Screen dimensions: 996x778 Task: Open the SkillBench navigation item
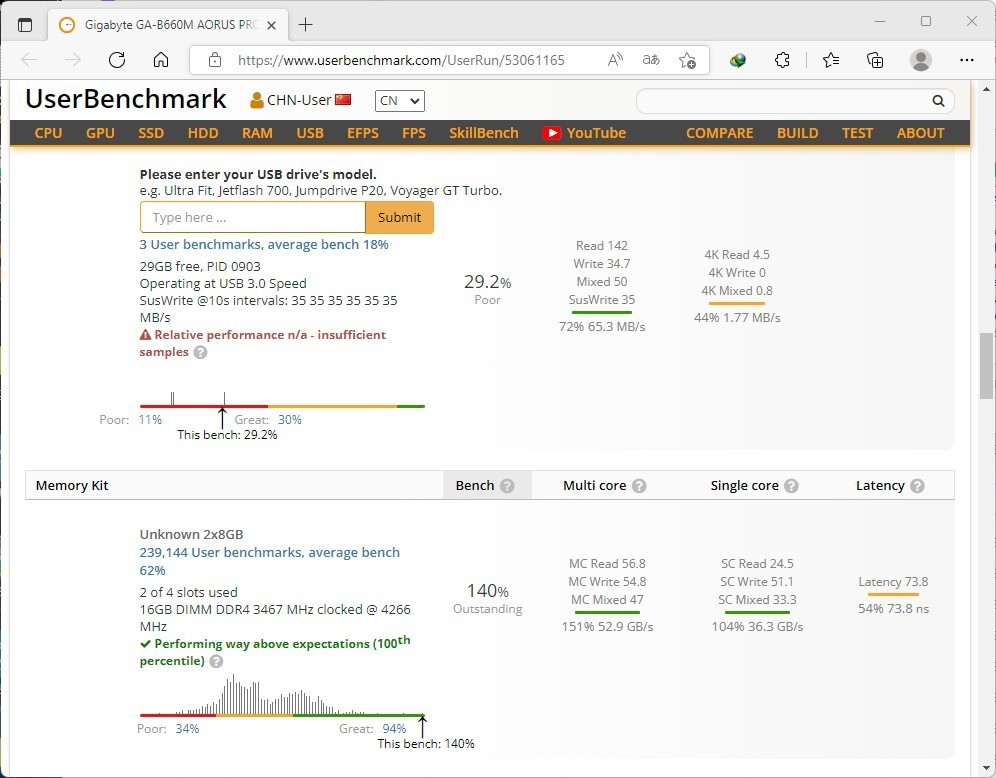click(x=483, y=133)
